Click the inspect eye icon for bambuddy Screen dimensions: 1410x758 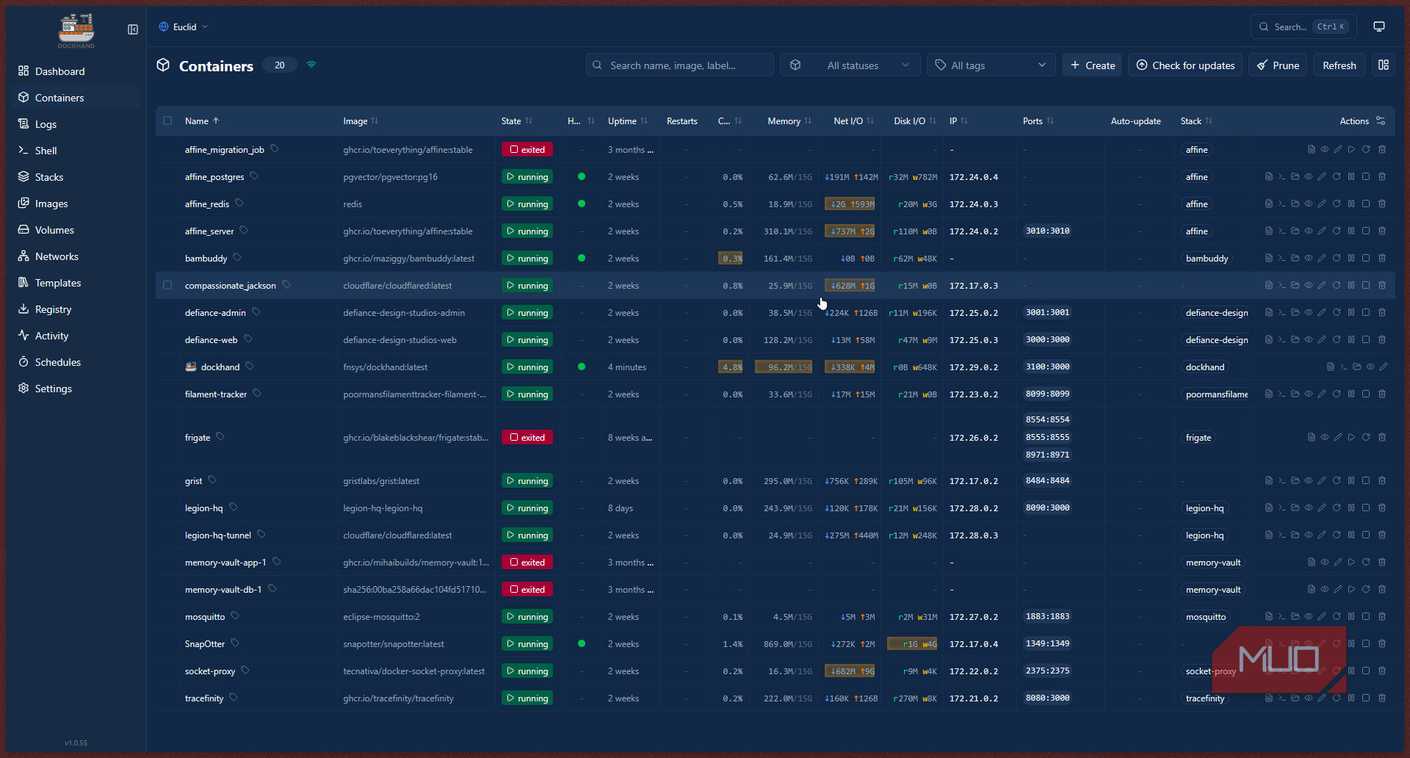pyautogui.click(x=1308, y=258)
